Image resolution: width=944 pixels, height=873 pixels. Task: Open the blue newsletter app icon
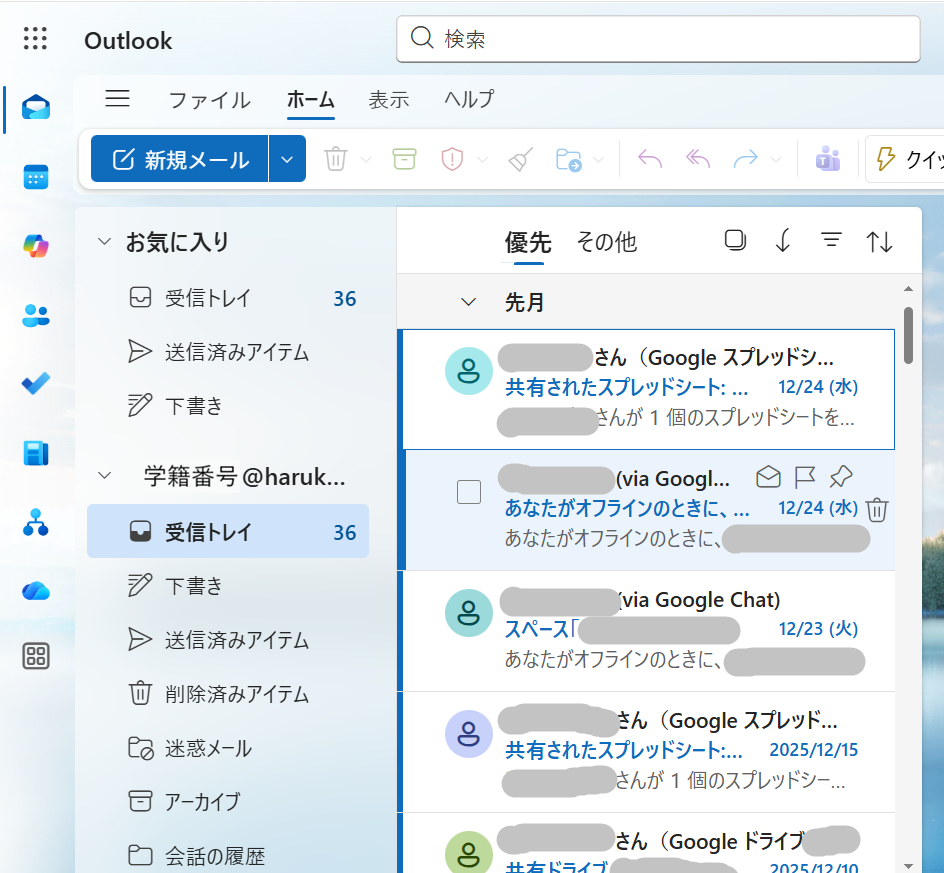coord(36,453)
